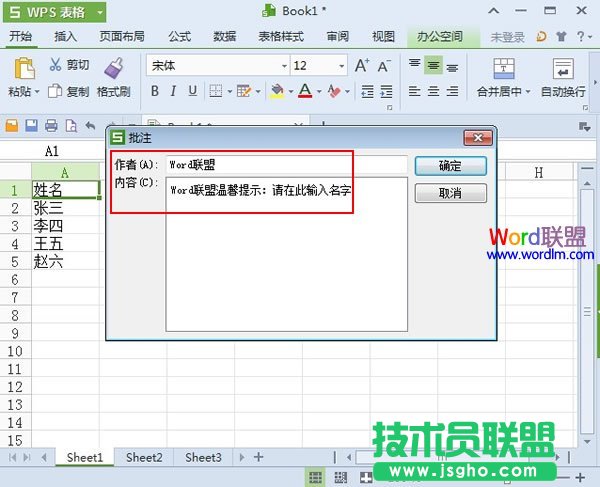Click the fill color bucket icon
This screenshot has height=487, width=600.
point(277,91)
